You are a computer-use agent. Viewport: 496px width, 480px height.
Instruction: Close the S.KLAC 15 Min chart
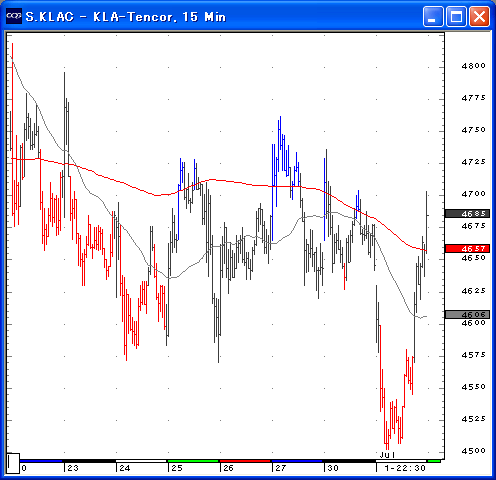point(479,16)
